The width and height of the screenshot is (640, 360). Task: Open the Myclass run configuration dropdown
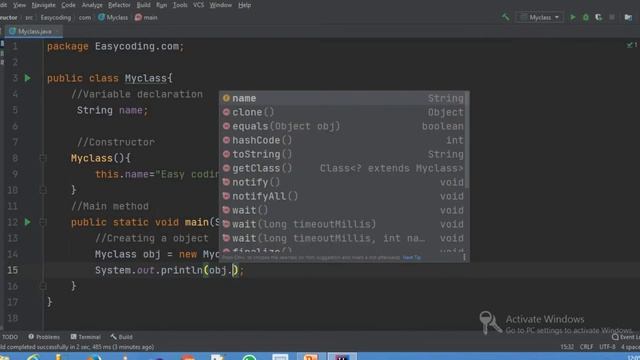click(540, 17)
